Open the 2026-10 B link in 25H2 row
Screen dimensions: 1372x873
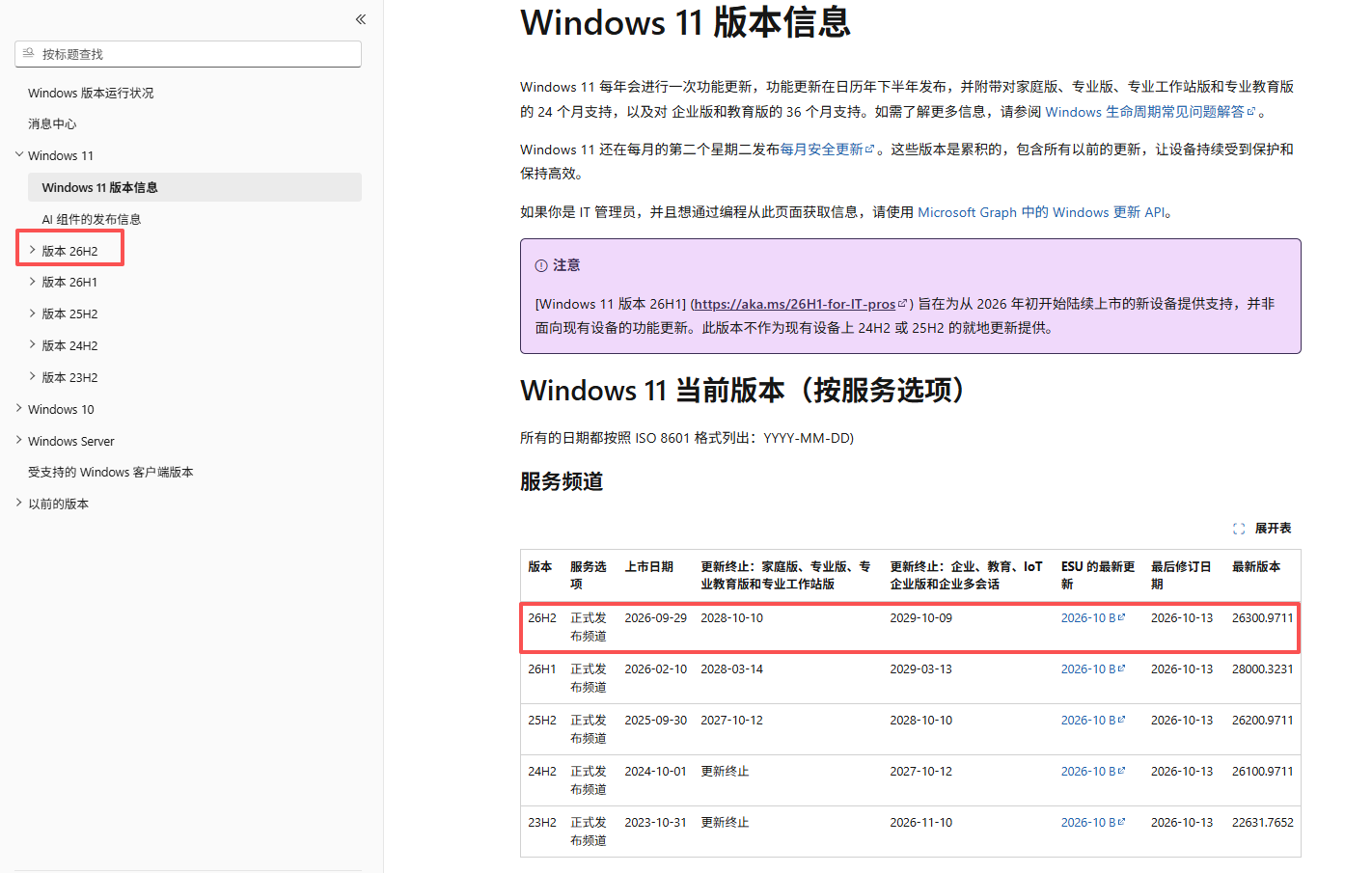click(x=1093, y=721)
